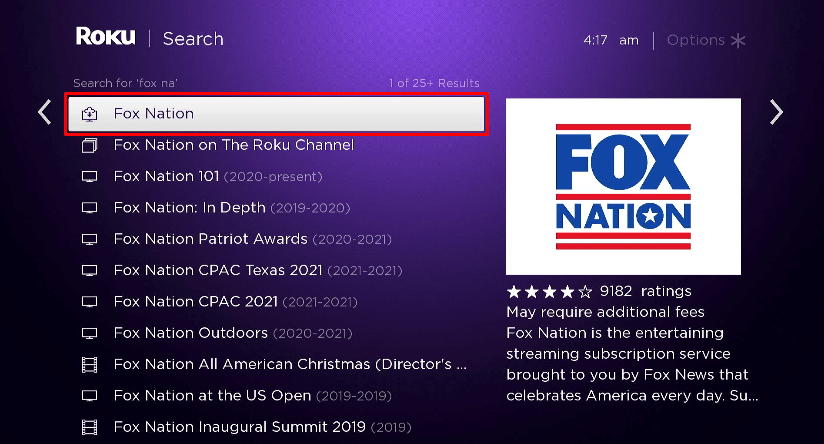Click the star rating row
This screenshot has width=824, height=444.
550,292
